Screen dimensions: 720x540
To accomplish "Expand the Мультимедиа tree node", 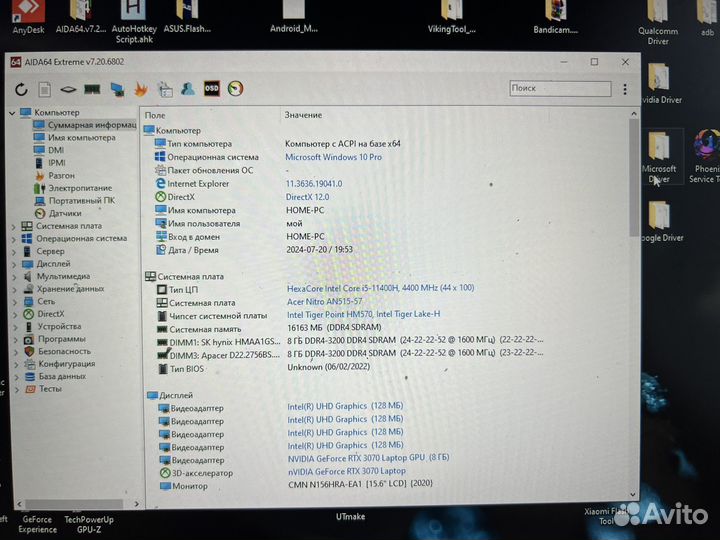I will (15, 276).
